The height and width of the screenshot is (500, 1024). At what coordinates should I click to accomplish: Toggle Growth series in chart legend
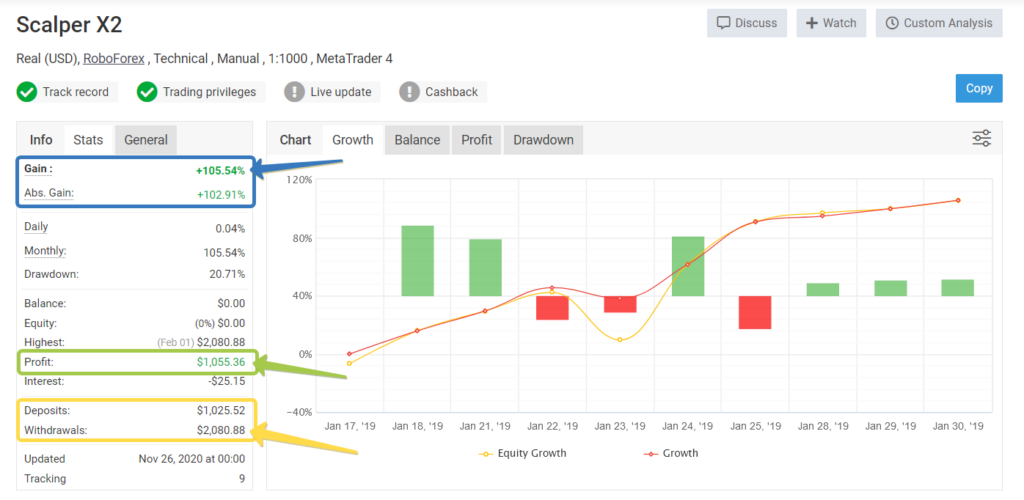(x=671, y=453)
